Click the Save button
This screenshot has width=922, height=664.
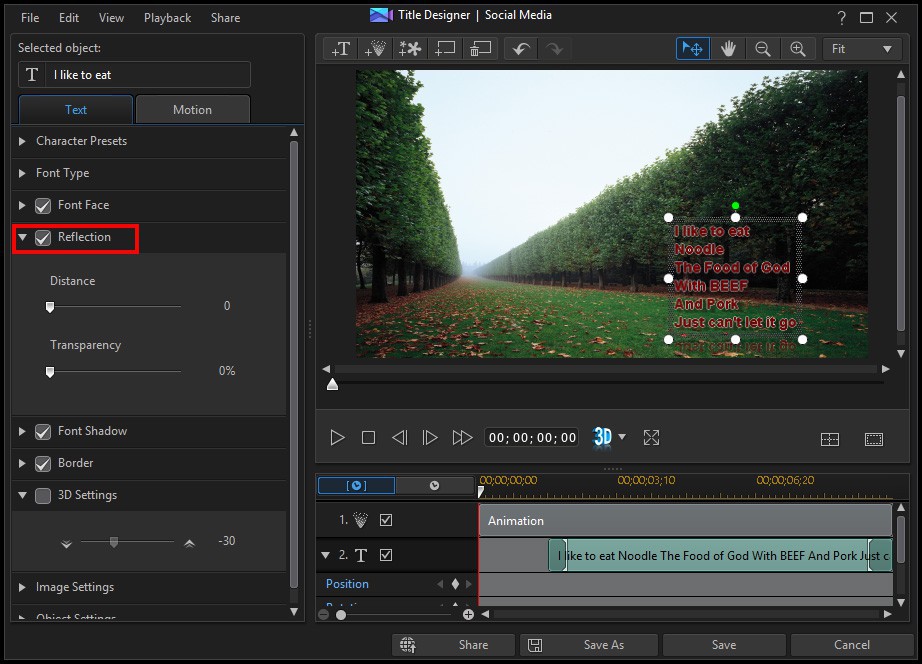click(x=724, y=645)
